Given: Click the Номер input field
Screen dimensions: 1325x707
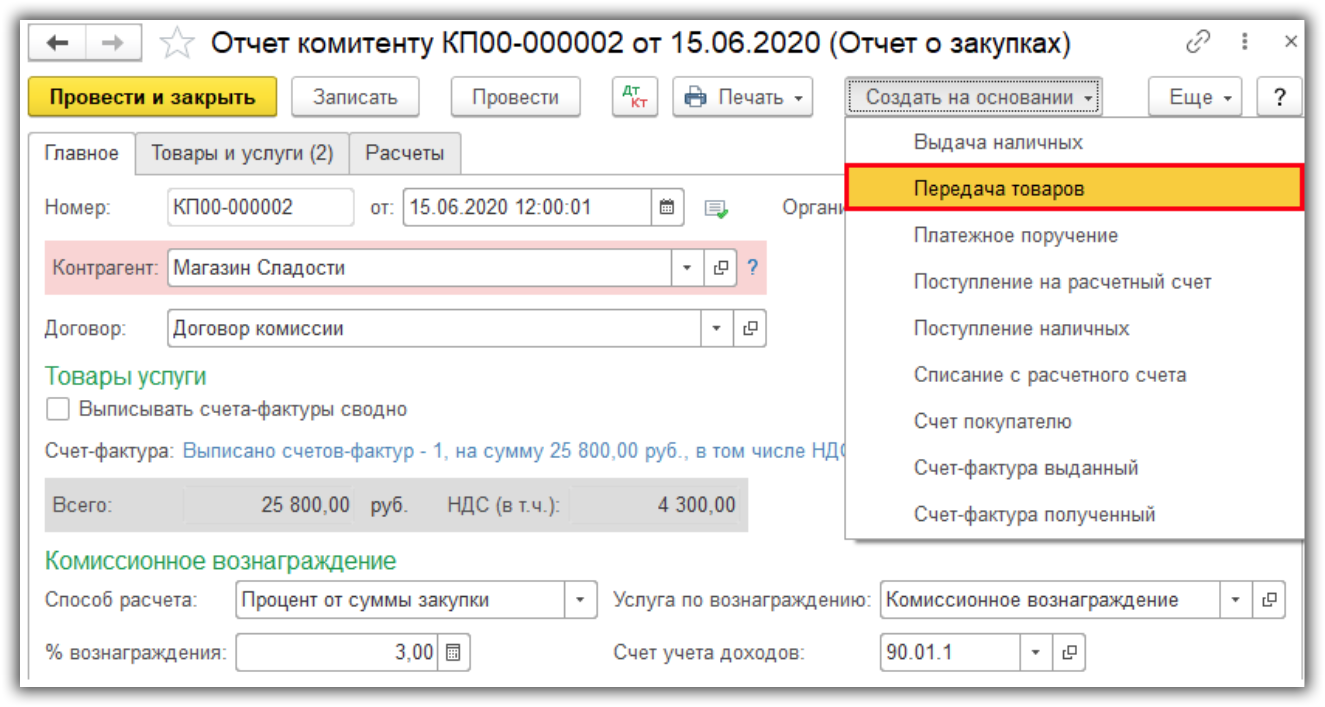Looking at the screenshot, I should pos(260,208).
